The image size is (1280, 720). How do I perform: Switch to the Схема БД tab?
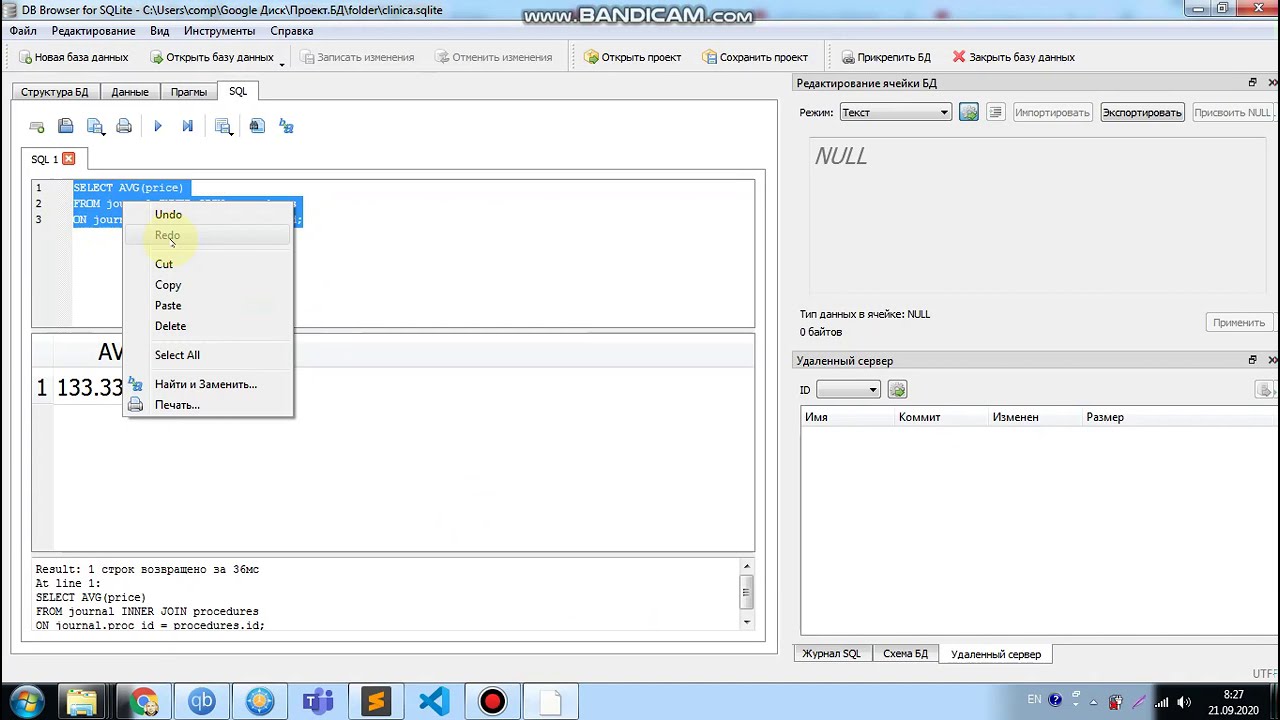pyautogui.click(x=905, y=654)
